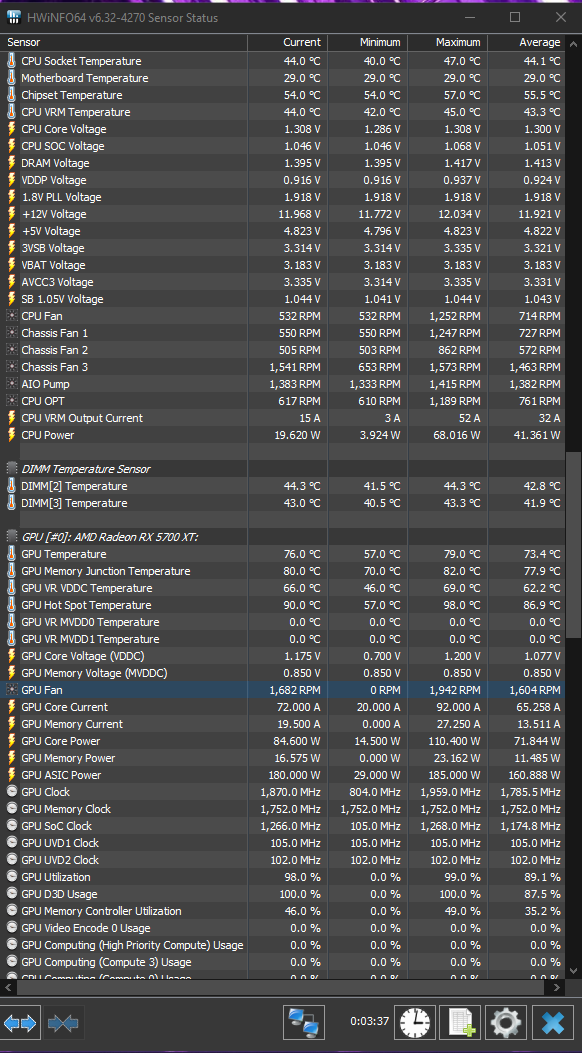Open sensor settings gear icon
Viewport: 582px width, 1053px height.
(x=506, y=1023)
